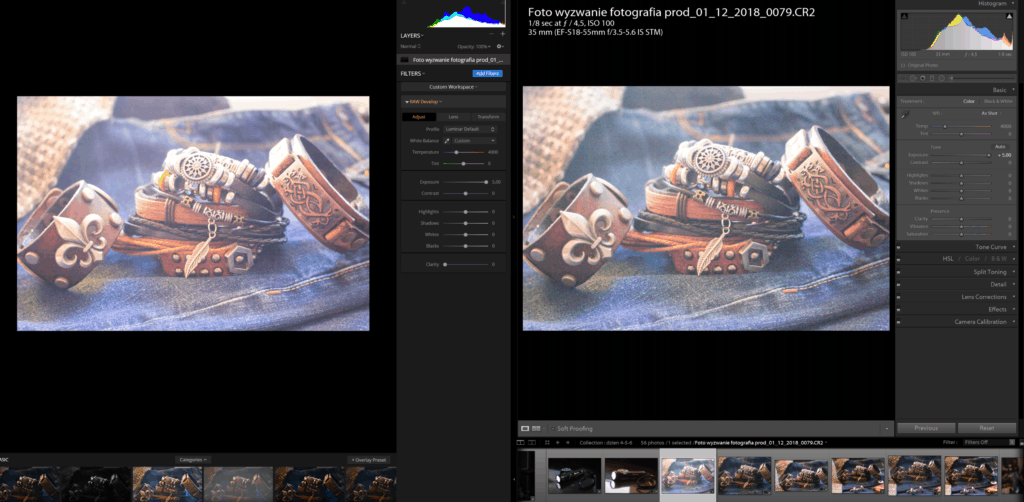Select the Lightroom red eye correction tool

click(x=923, y=78)
